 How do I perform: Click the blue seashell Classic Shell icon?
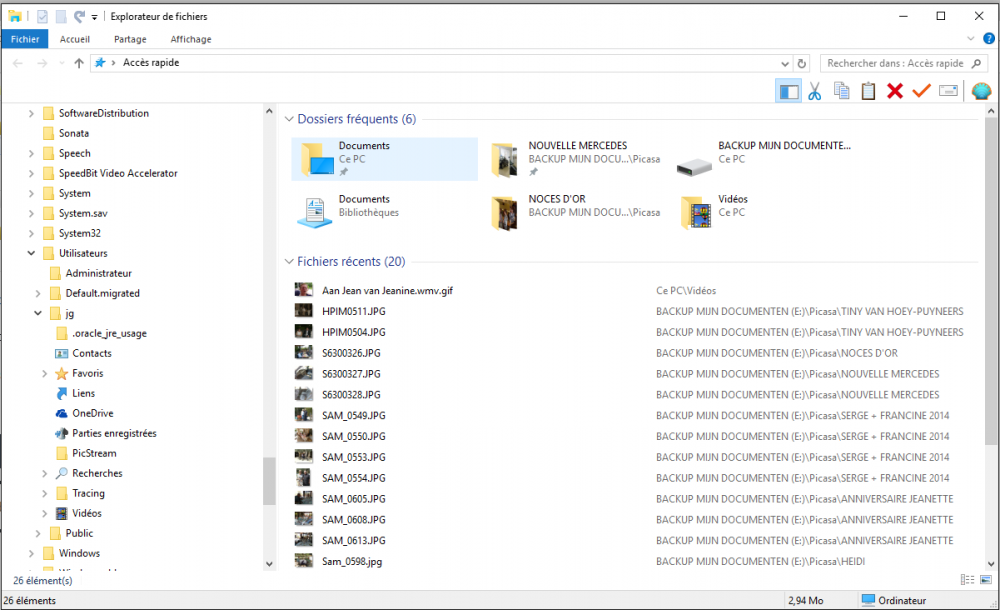pos(980,90)
